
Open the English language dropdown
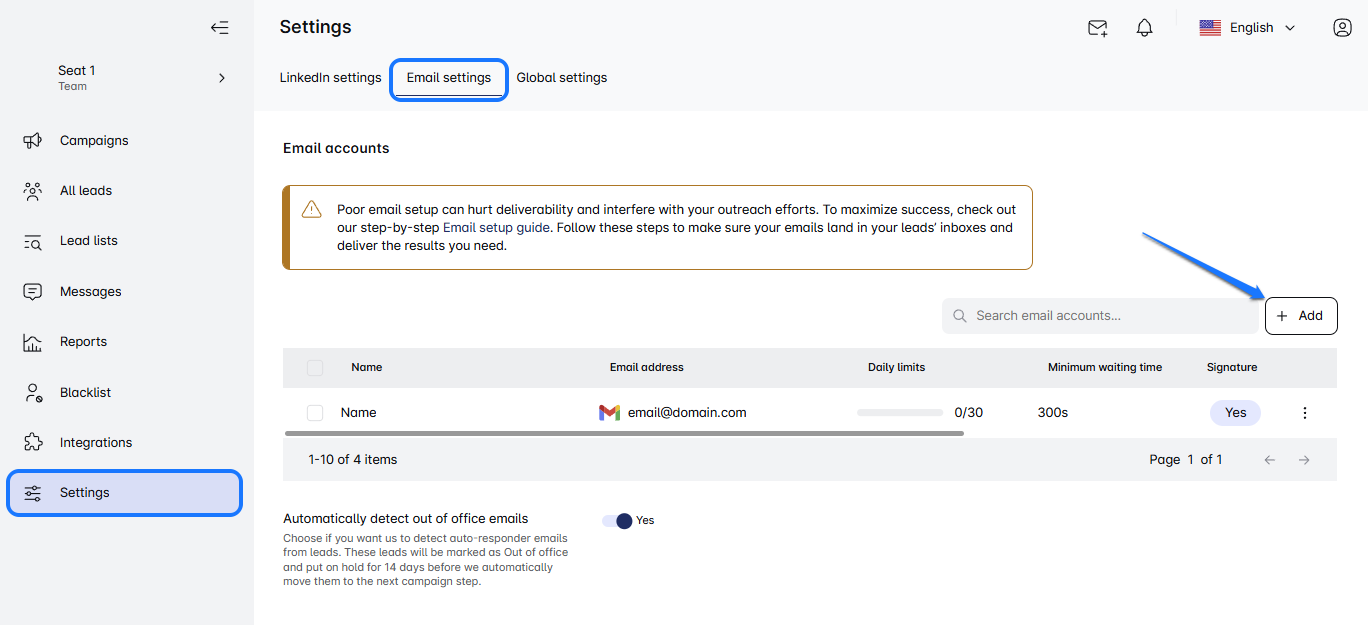(x=1248, y=28)
